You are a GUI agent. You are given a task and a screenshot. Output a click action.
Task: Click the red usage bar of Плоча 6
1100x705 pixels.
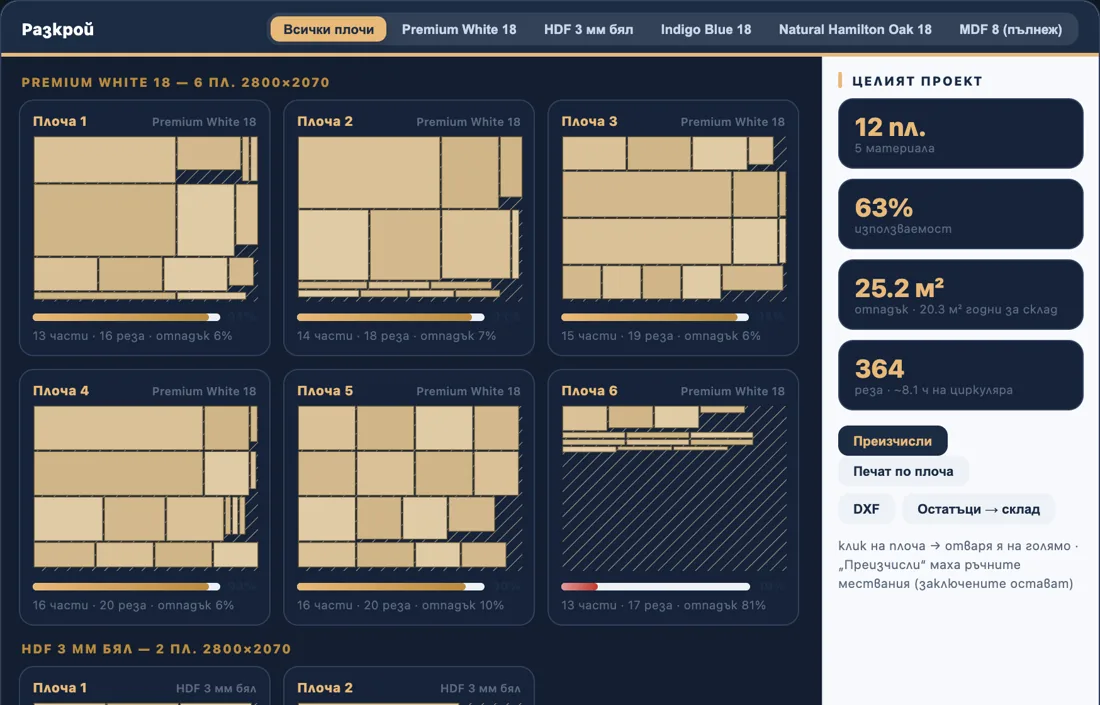(x=655, y=586)
